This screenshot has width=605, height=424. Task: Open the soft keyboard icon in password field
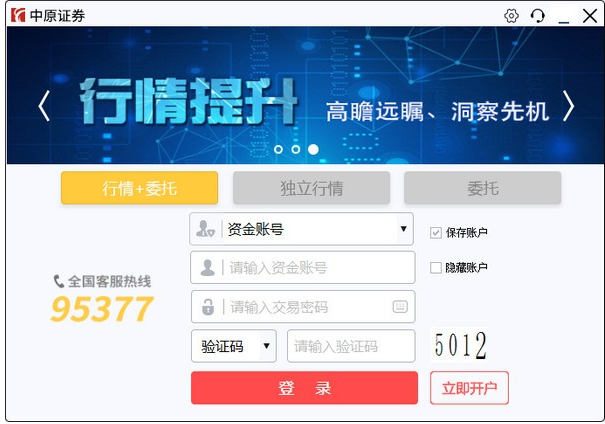click(400, 307)
